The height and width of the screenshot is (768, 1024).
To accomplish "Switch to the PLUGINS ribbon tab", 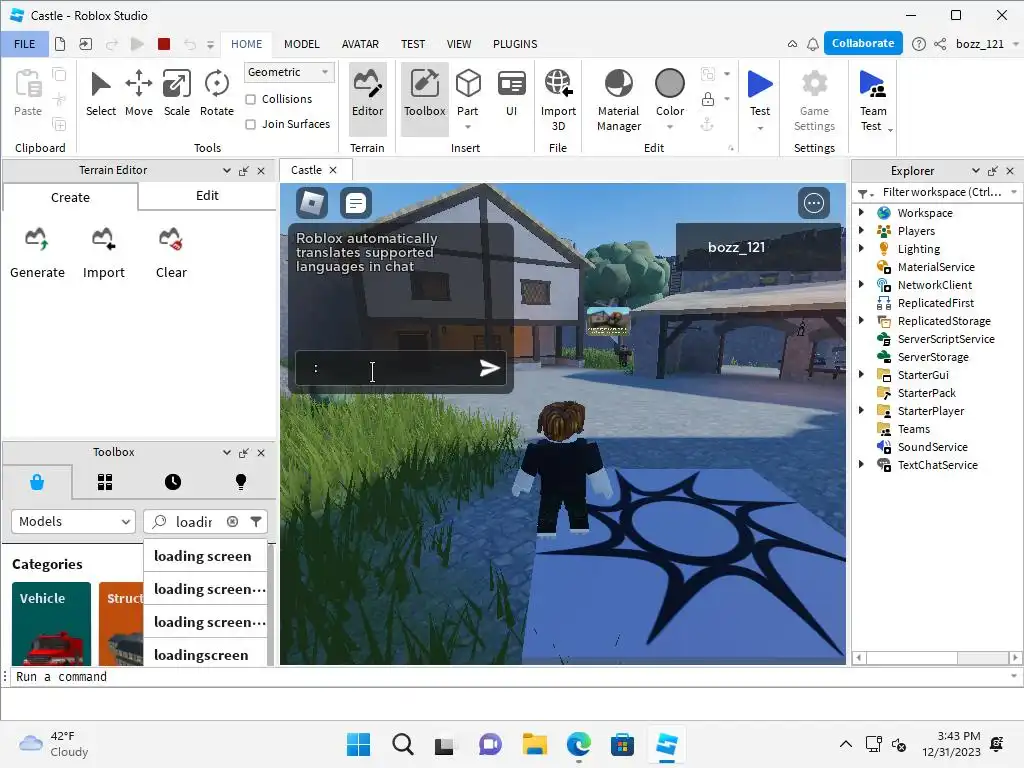I will click(x=515, y=44).
